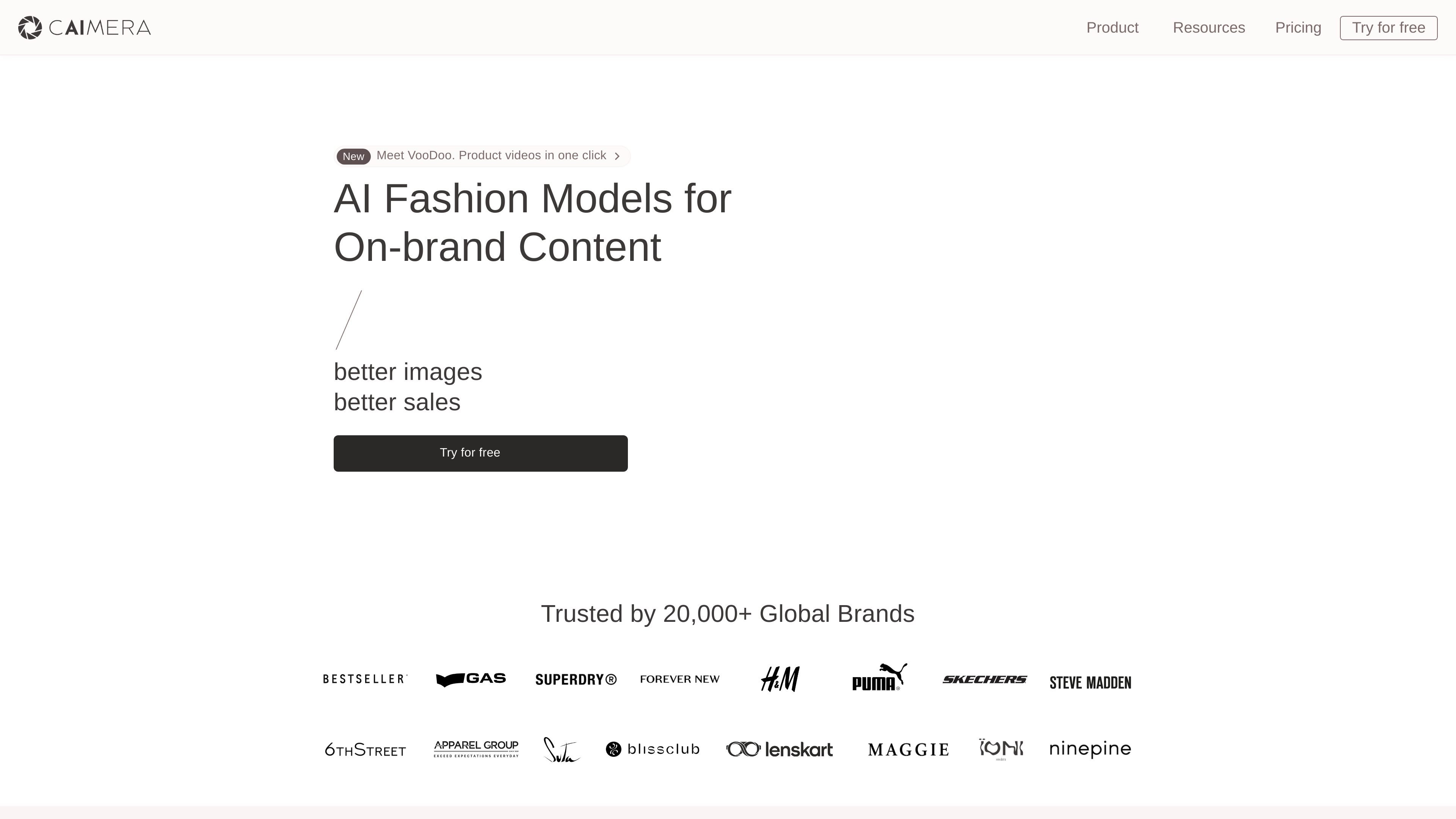Click the chevron arrow in VooDoo banner

617,157
